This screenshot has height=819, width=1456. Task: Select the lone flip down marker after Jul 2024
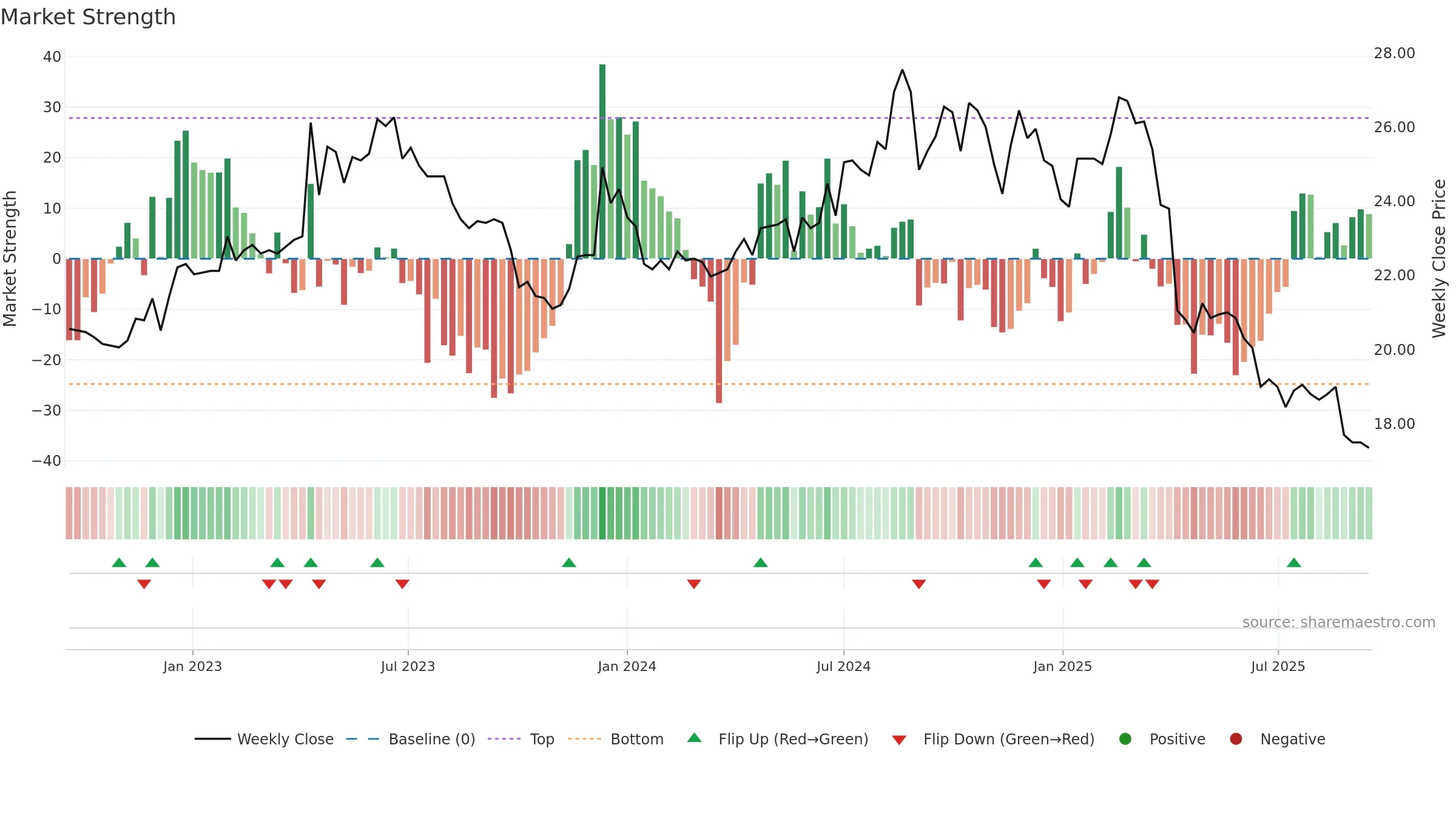(919, 584)
